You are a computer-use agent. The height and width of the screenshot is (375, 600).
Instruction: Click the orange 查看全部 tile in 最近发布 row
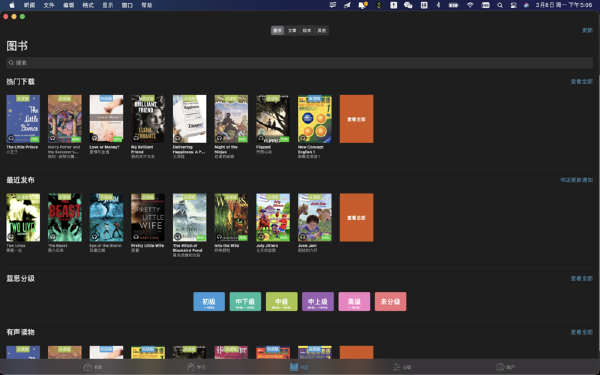point(356,217)
